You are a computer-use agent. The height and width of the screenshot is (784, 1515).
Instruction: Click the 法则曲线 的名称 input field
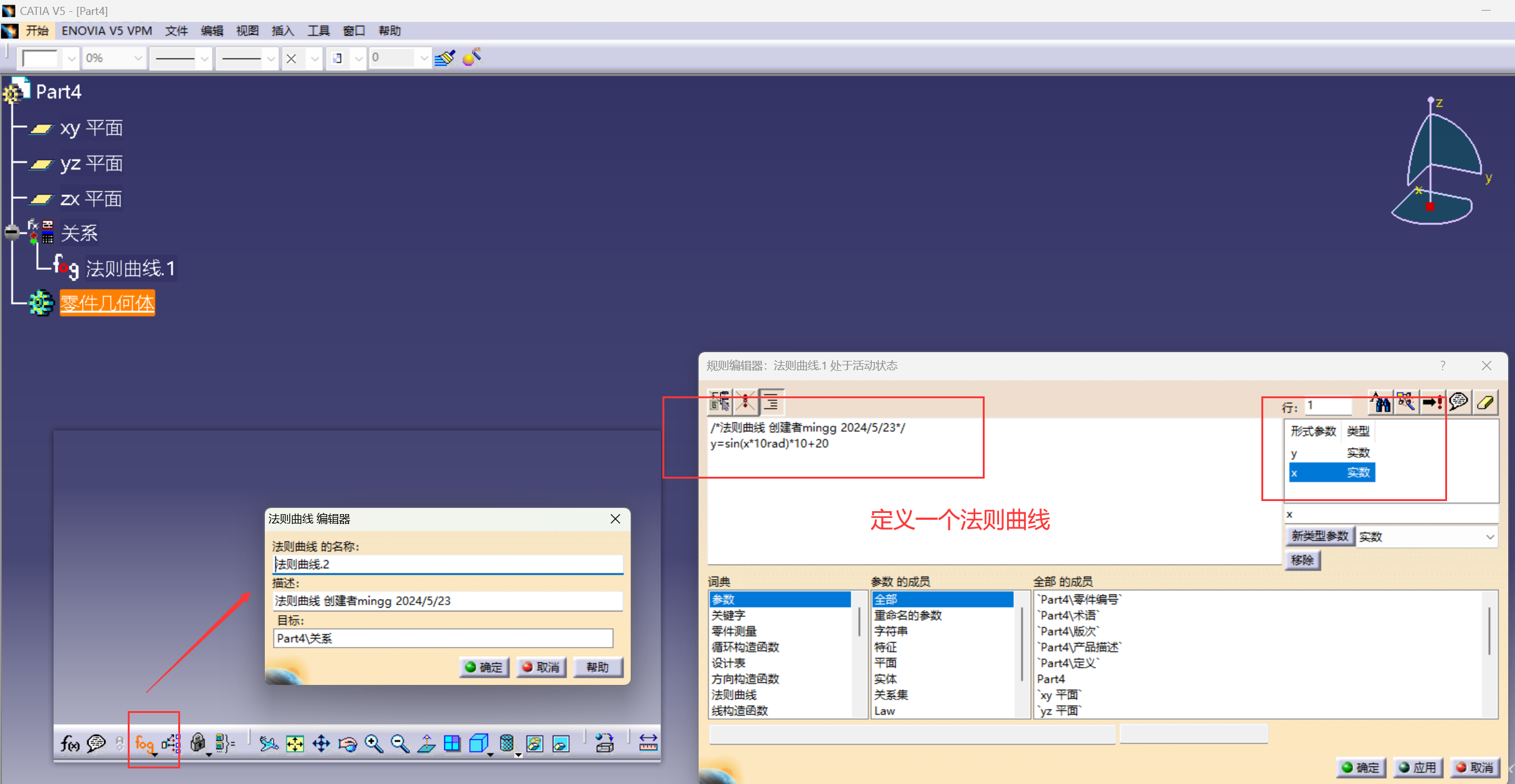click(x=447, y=564)
